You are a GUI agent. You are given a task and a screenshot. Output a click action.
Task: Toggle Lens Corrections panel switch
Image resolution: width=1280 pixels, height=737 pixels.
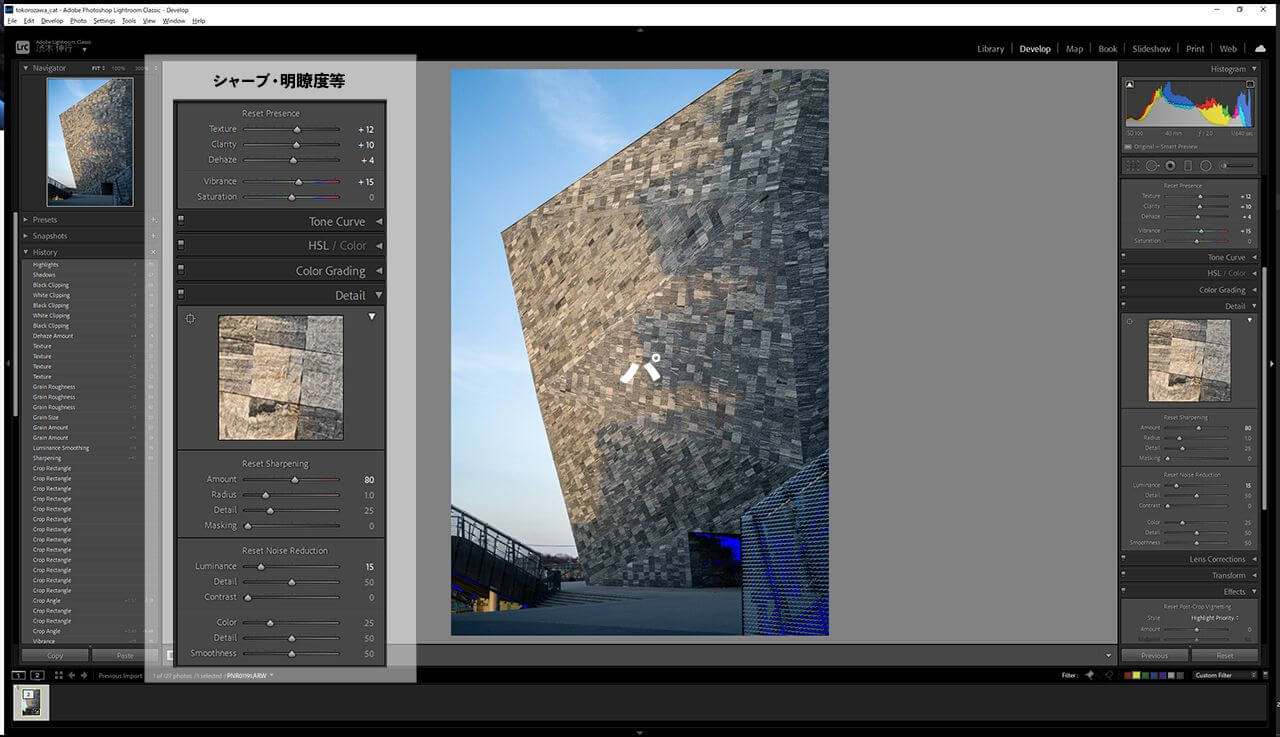pyautogui.click(x=1125, y=559)
